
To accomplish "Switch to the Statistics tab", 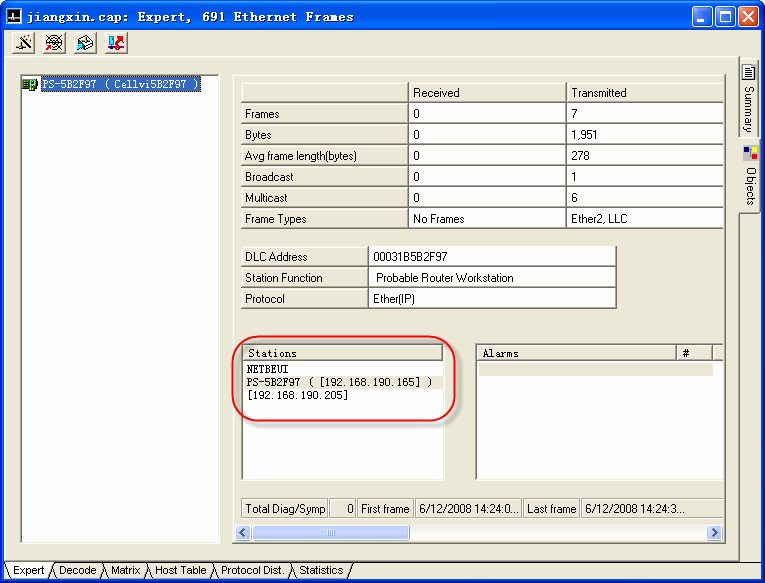I will click(320, 570).
